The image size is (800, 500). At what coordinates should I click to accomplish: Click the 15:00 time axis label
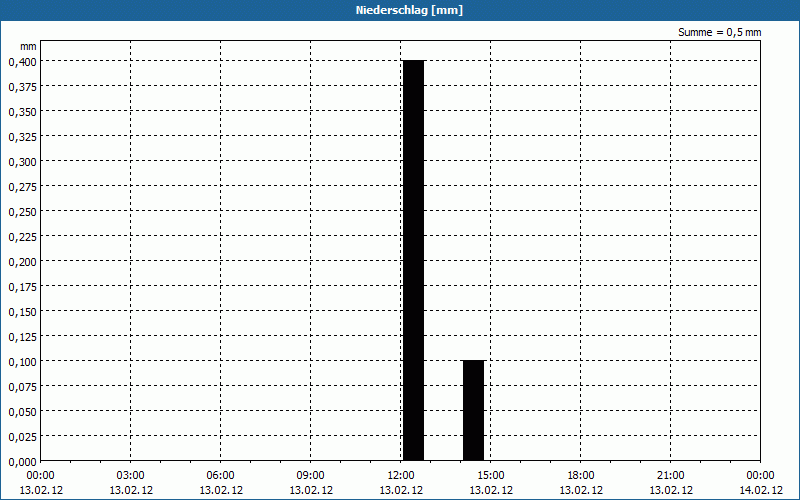pos(491,475)
